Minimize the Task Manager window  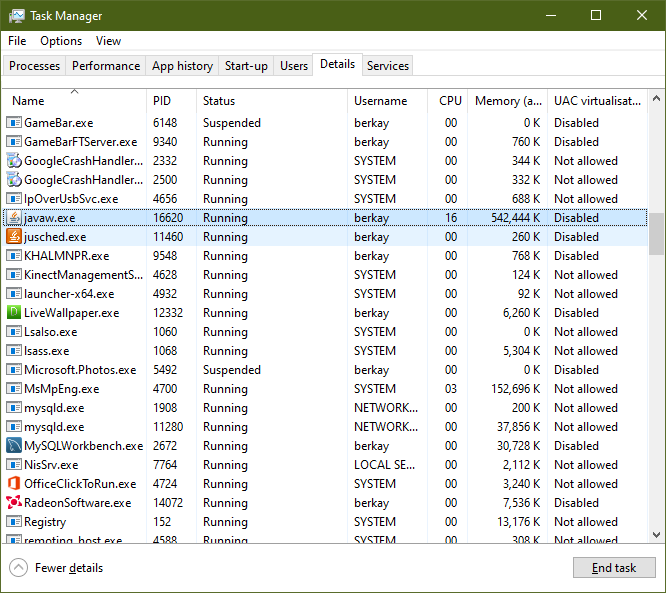pyautogui.click(x=551, y=15)
